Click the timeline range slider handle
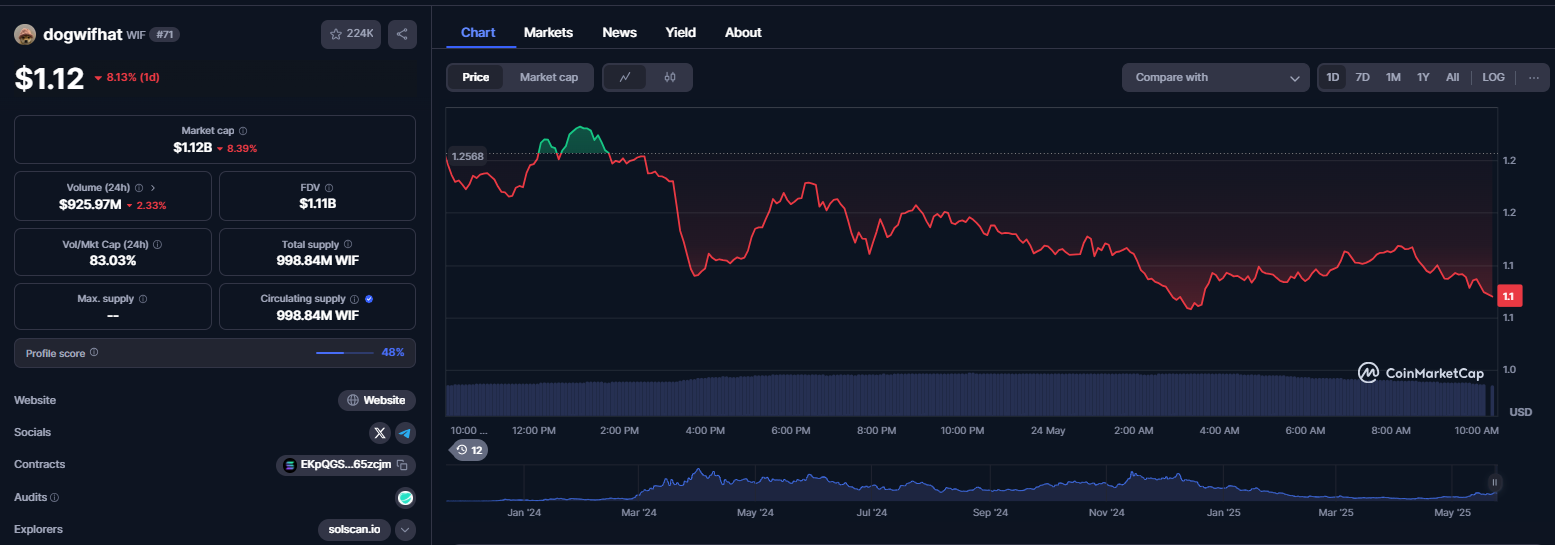 coord(1494,482)
